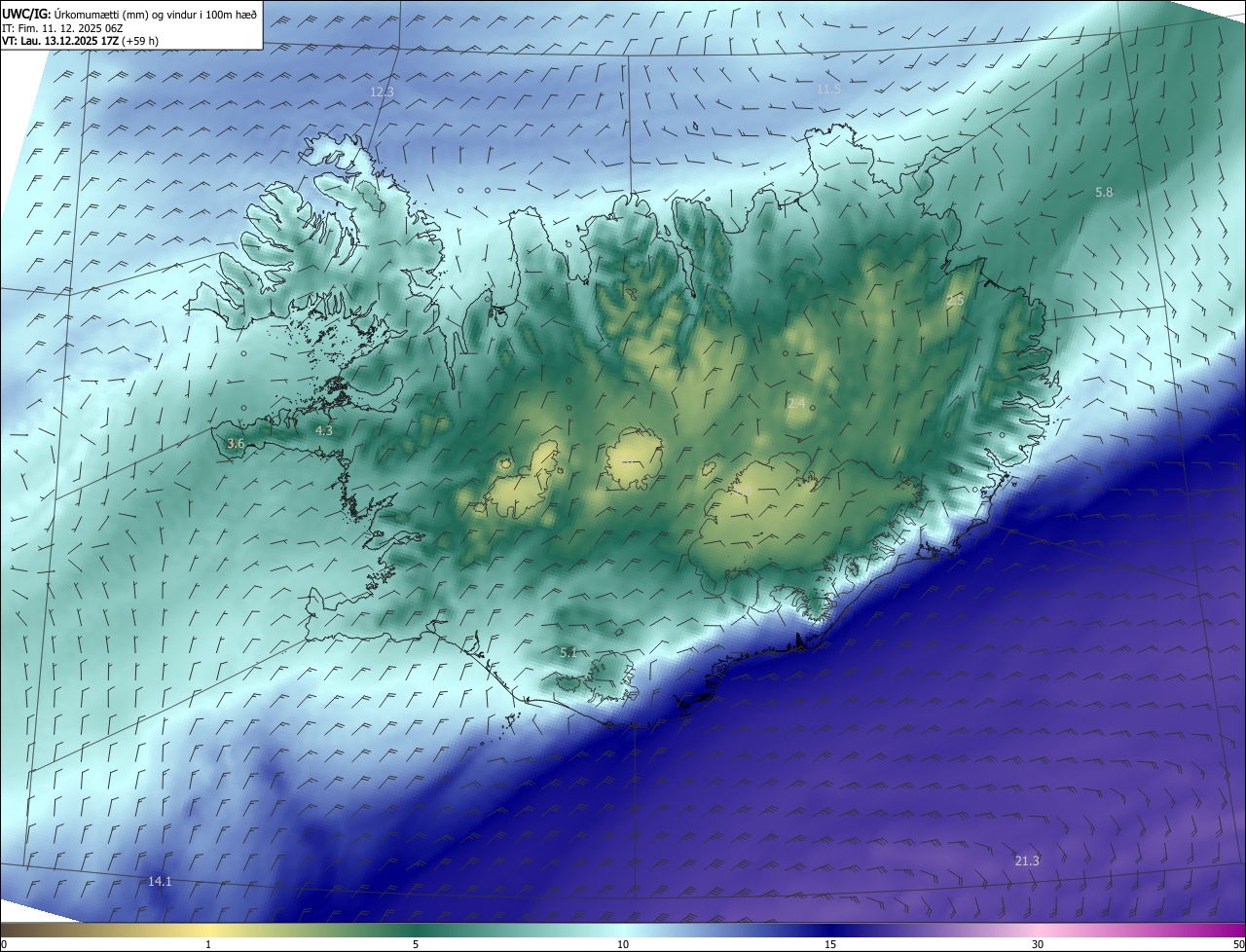1246x952 pixels.
Task: Click the 14.1 value label over the ocean
Action: (160, 881)
